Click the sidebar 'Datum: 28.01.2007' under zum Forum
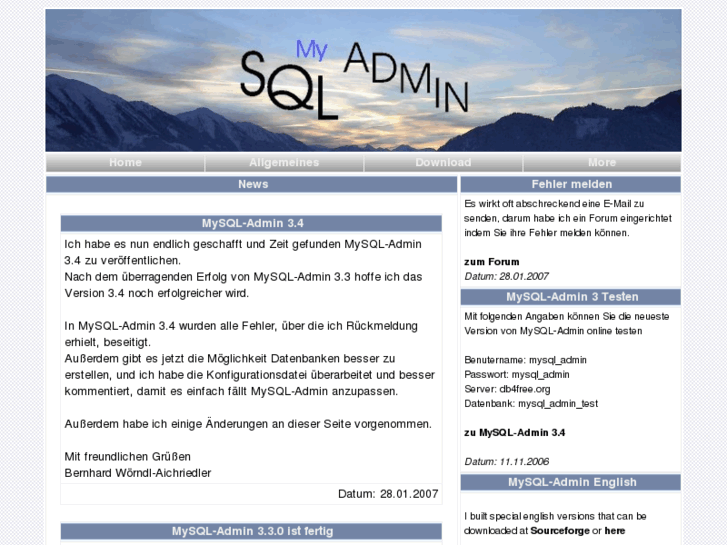 pyautogui.click(x=506, y=276)
